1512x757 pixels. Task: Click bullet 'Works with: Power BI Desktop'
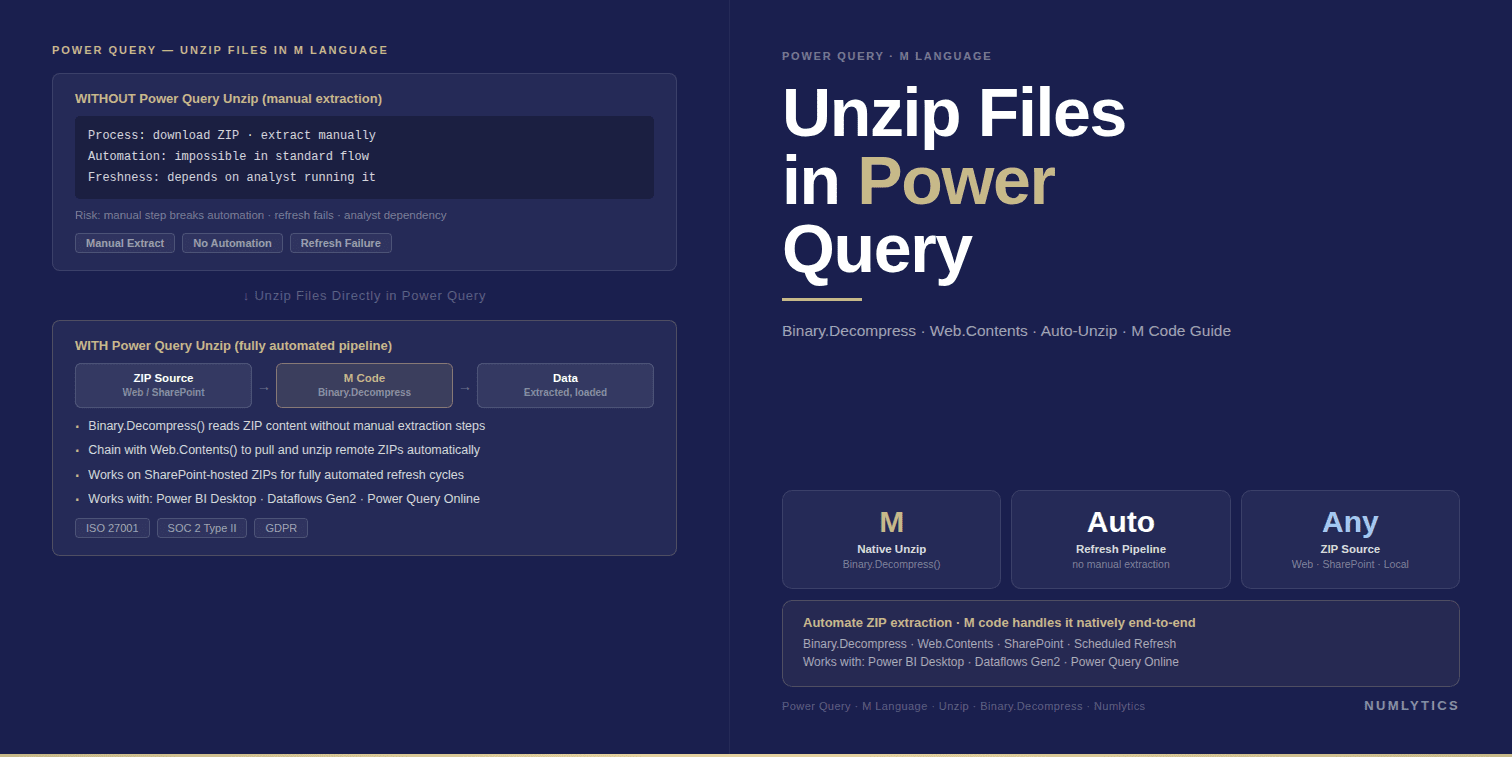[x=284, y=499]
